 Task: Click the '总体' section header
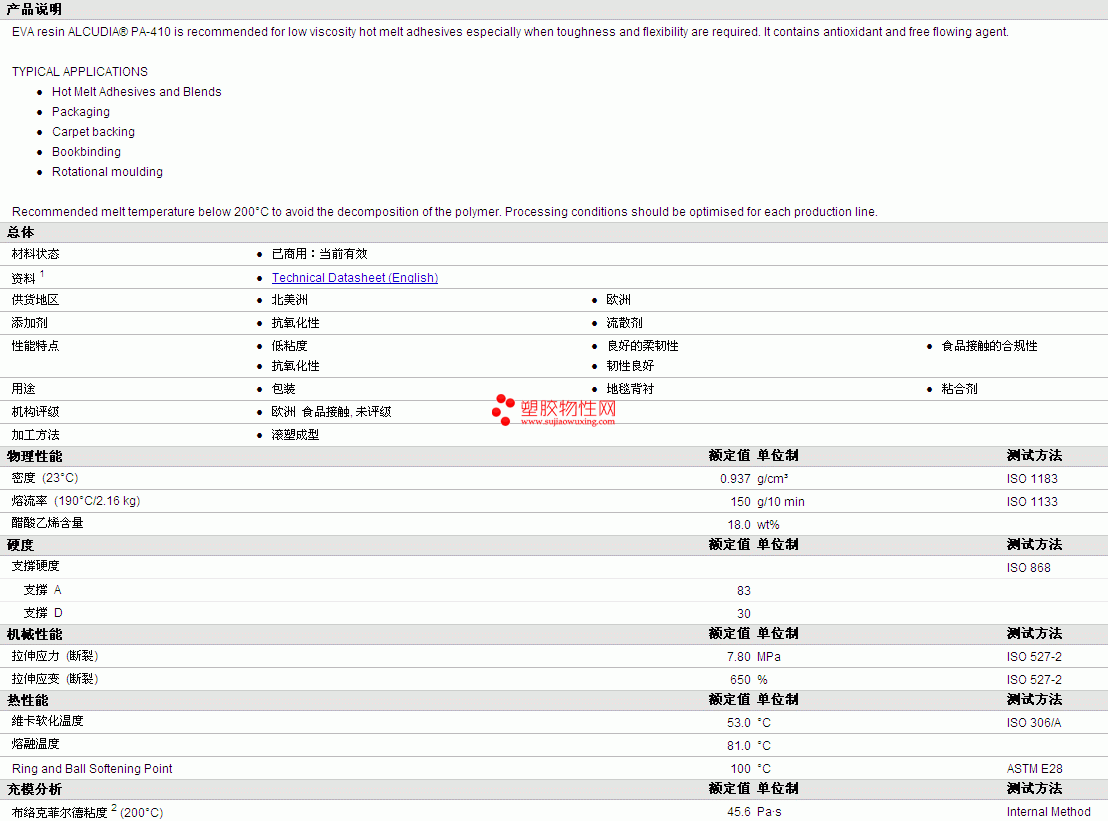pyautogui.click(x=20, y=232)
